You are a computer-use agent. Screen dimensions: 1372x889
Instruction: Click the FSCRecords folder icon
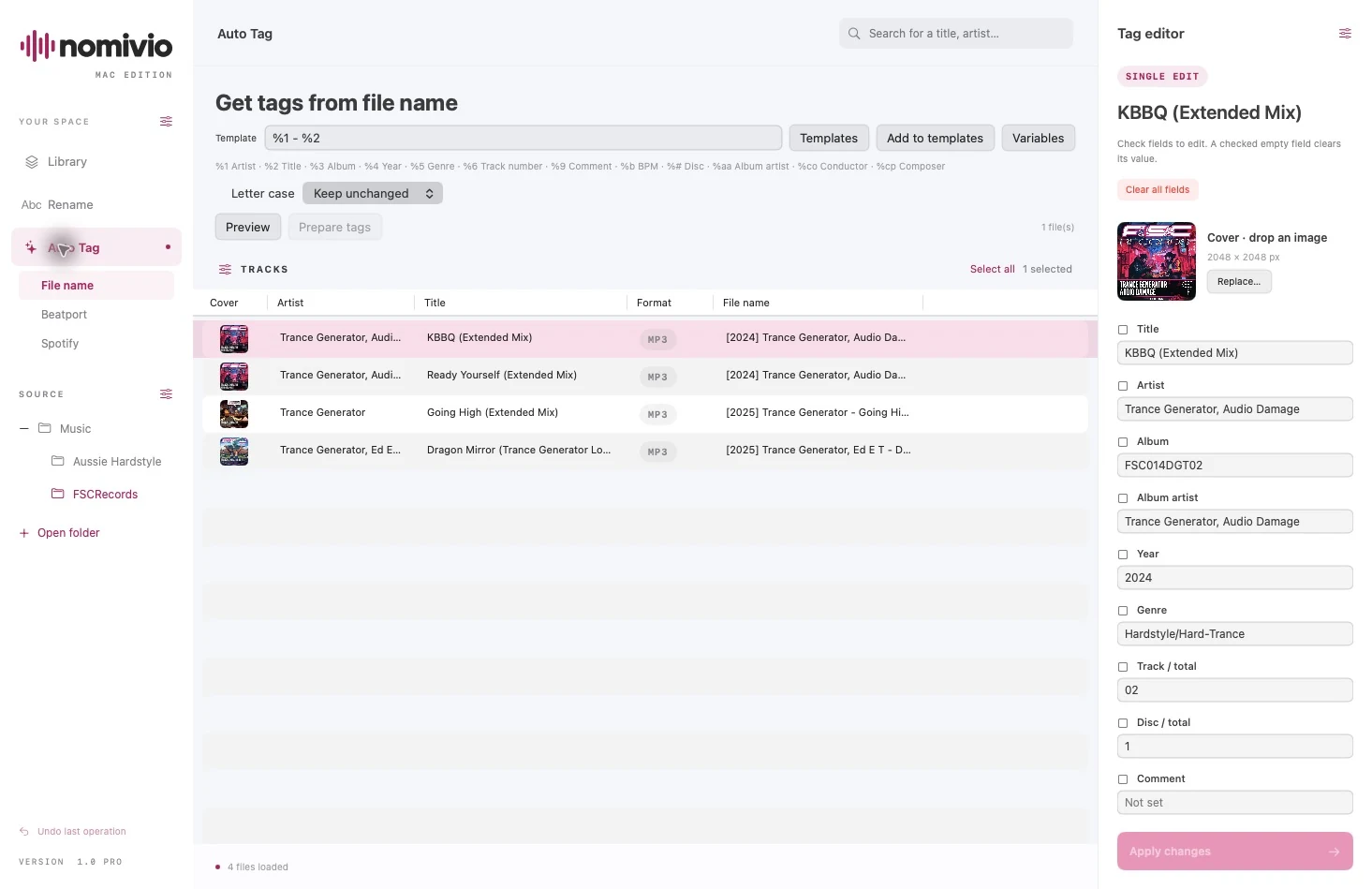(58, 494)
